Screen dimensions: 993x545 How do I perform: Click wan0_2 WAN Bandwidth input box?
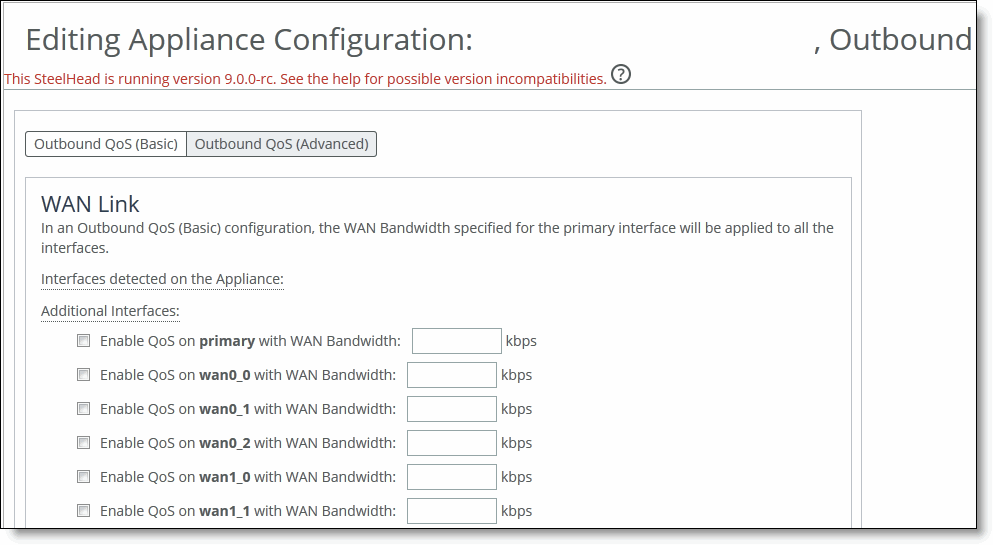(452, 443)
